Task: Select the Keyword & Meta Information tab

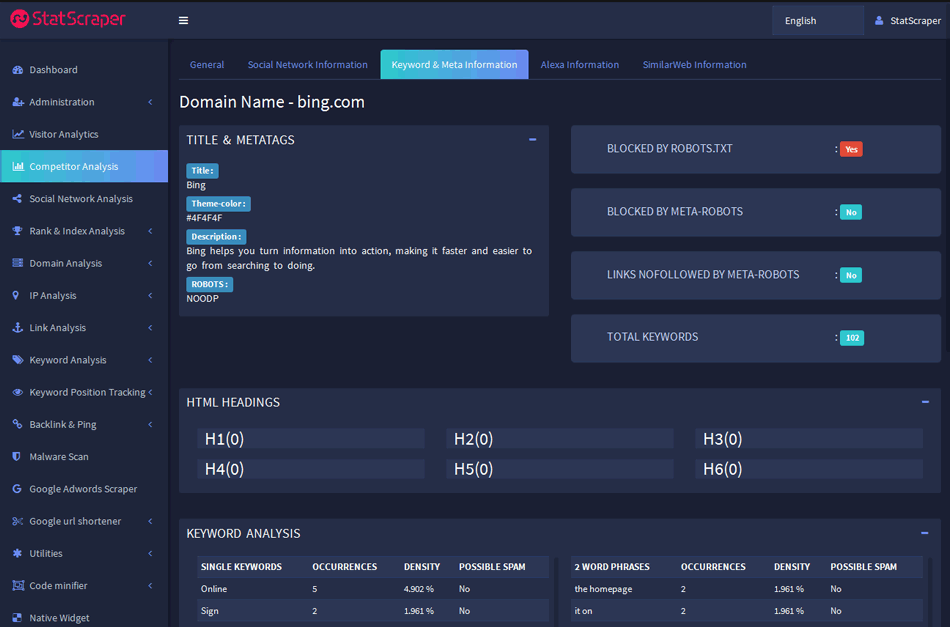Action: (454, 64)
